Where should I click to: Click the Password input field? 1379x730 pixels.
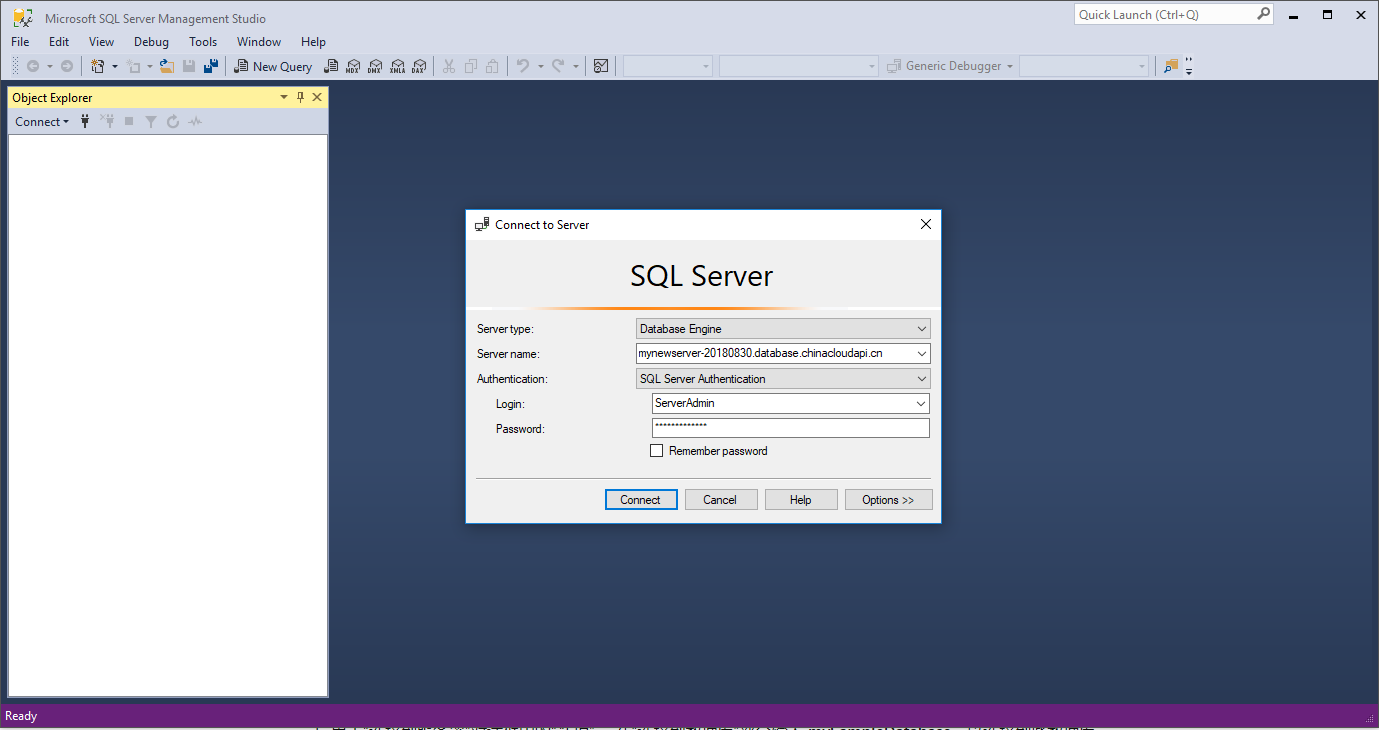pos(791,428)
